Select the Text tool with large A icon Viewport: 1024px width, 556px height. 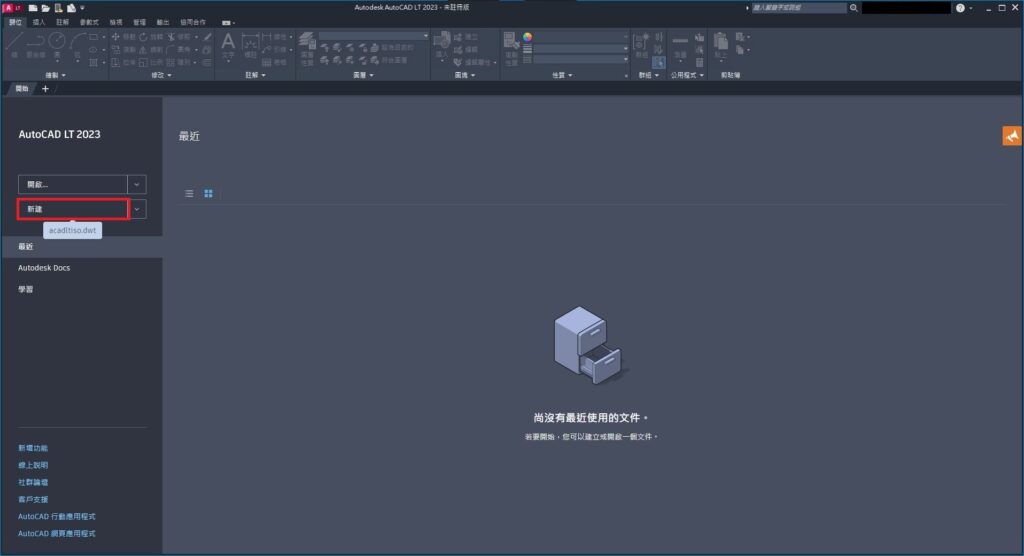(x=227, y=42)
